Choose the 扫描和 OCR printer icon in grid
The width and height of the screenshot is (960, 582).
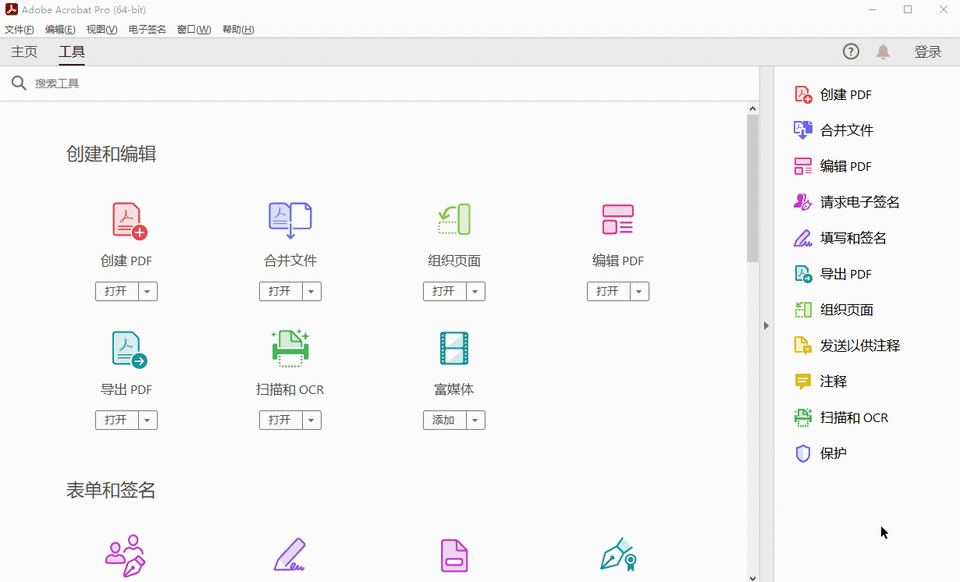pyautogui.click(x=290, y=348)
